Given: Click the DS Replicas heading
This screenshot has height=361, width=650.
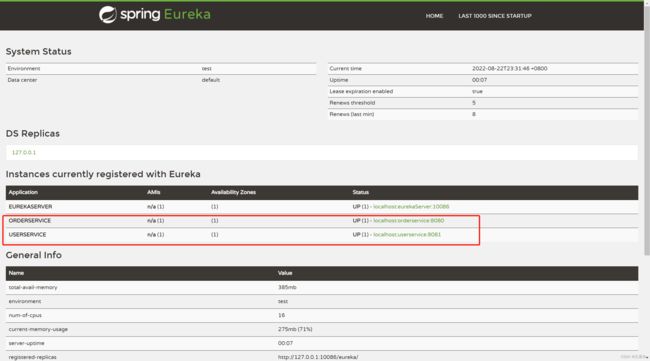Looking at the screenshot, I should pyautogui.click(x=33, y=133).
